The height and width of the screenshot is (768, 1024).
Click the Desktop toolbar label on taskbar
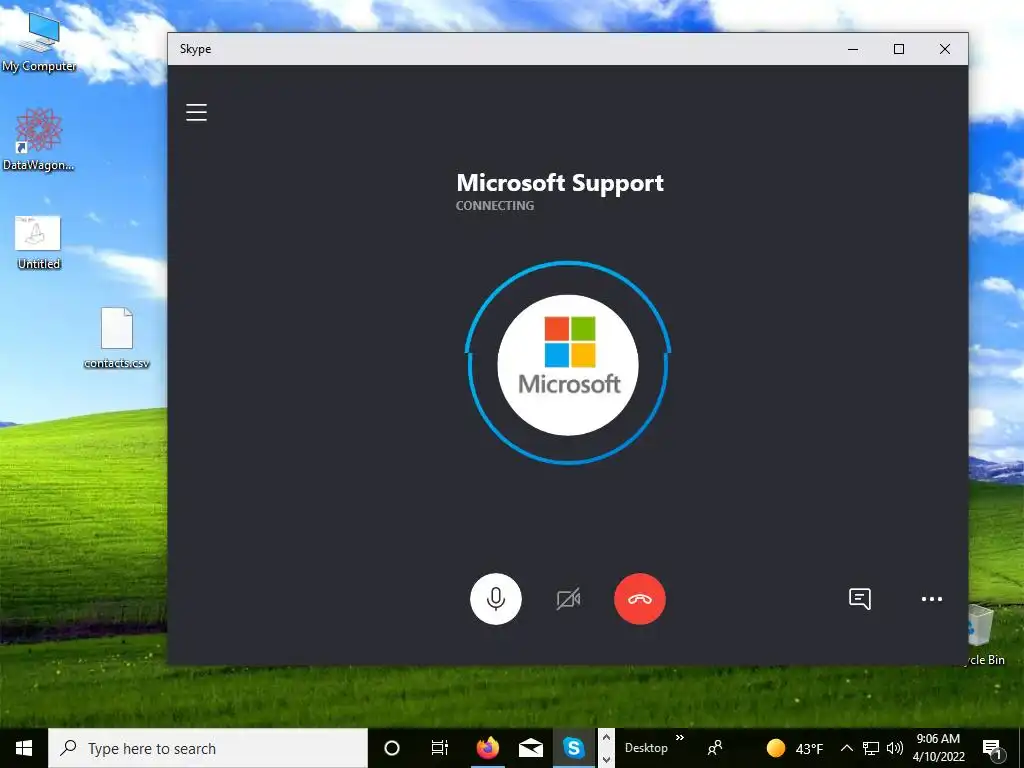pyautogui.click(x=646, y=748)
